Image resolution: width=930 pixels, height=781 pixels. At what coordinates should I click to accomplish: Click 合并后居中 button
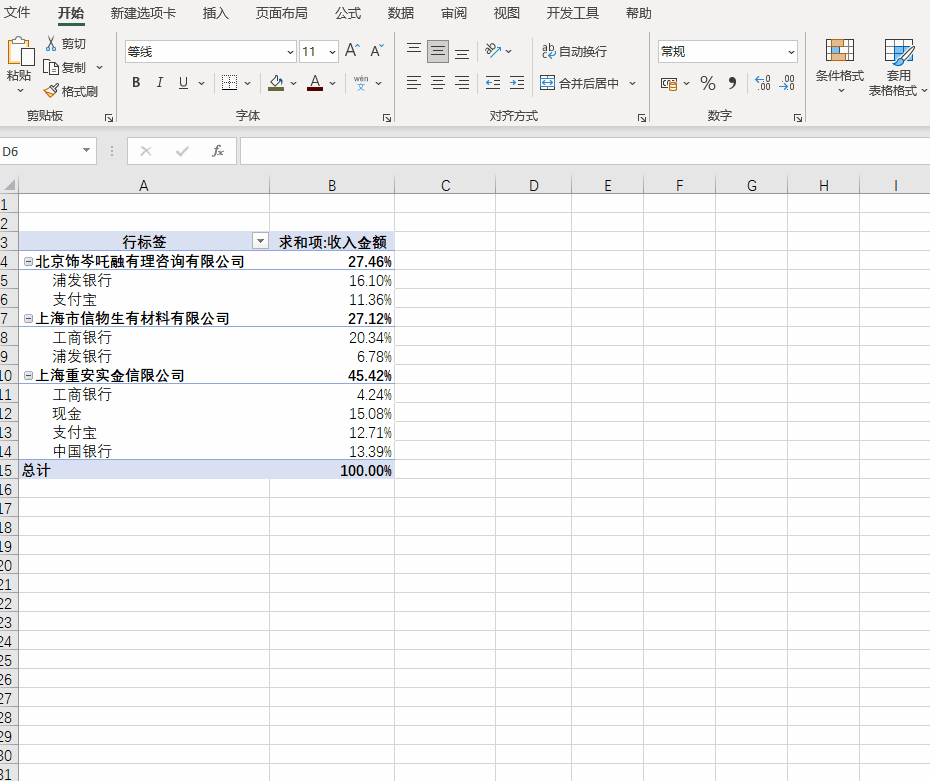(579, 83)
